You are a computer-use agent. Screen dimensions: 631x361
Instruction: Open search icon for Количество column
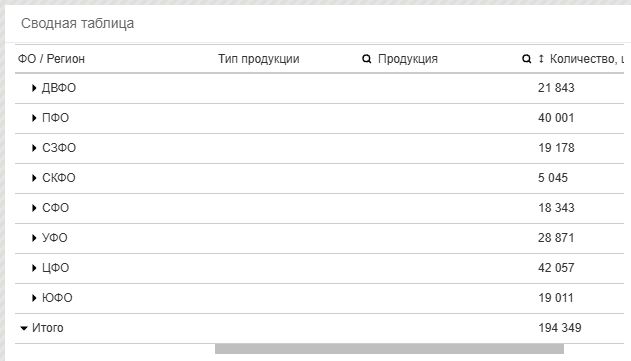click(526, 59)
